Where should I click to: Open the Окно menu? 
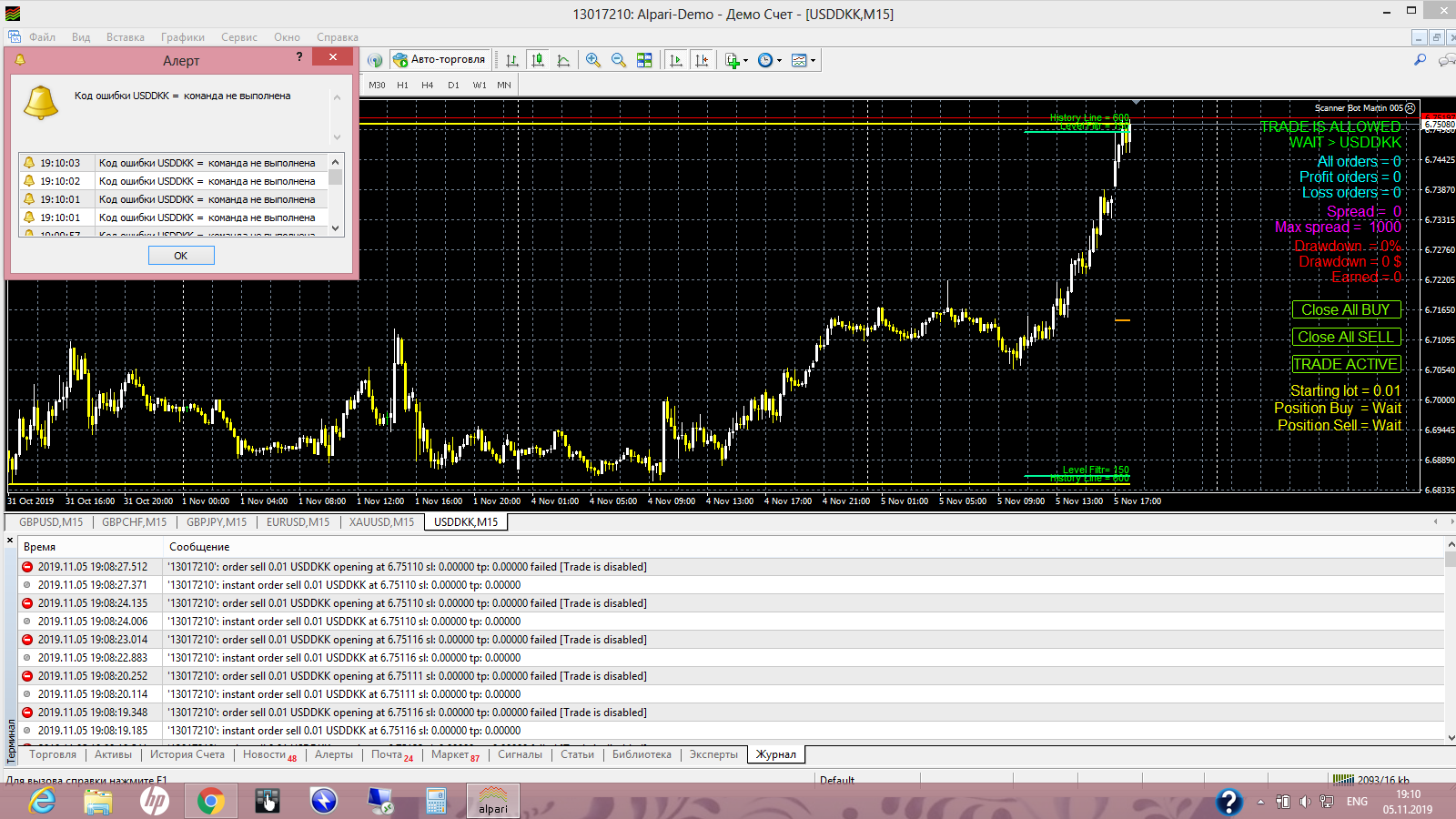coord(288,37)
